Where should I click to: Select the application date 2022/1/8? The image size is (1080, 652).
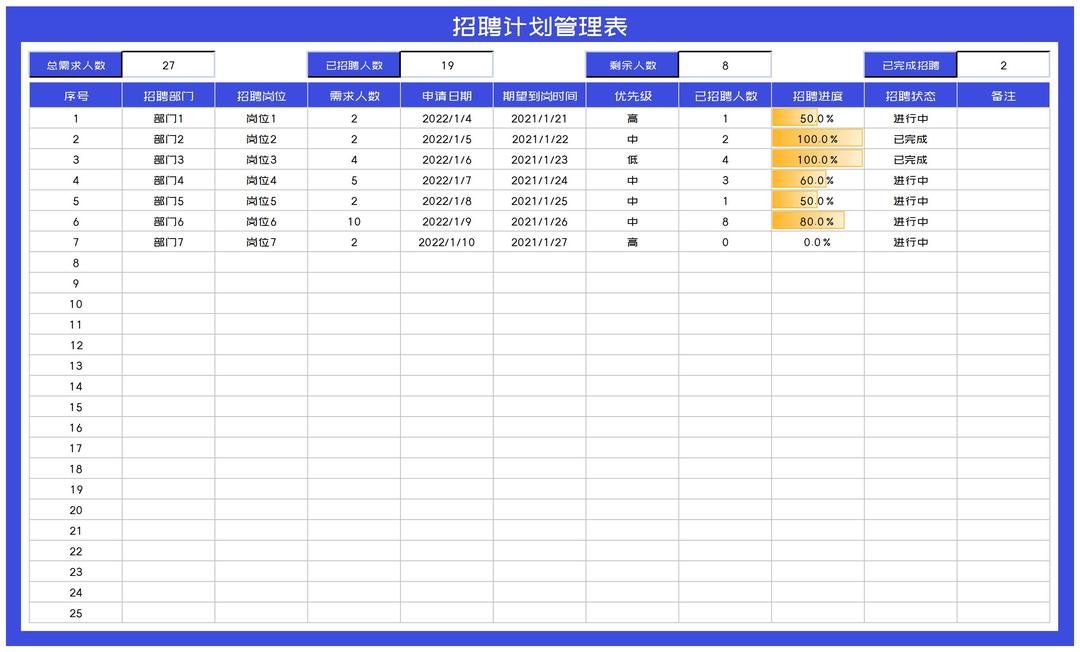447,201
